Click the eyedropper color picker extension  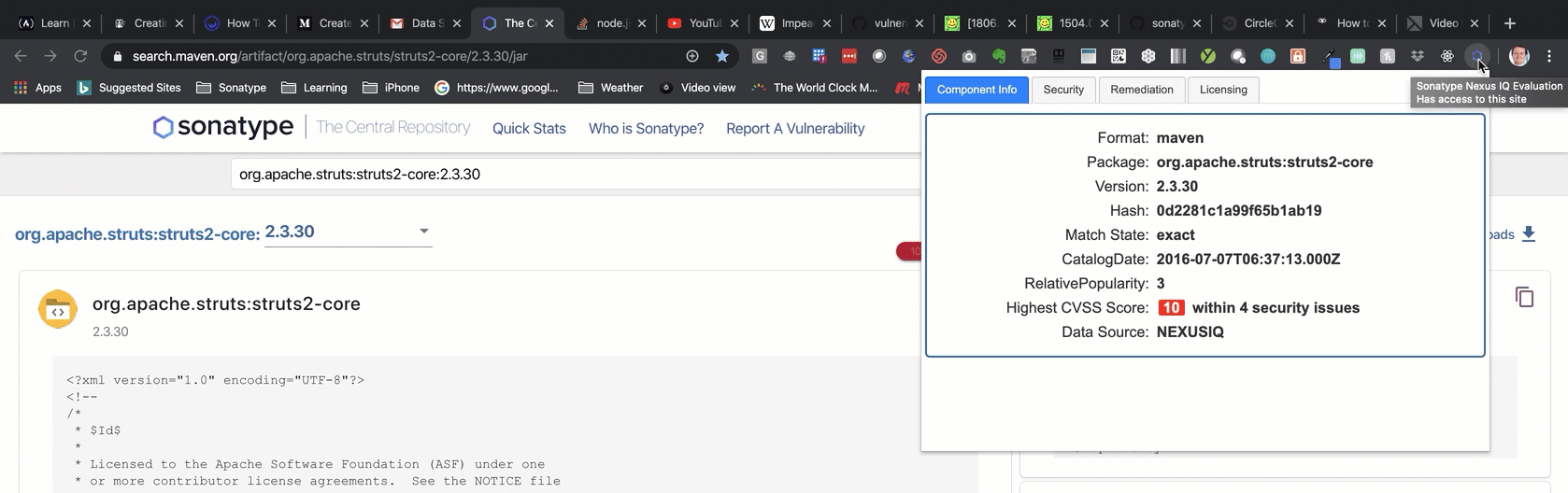[1330, 58]
